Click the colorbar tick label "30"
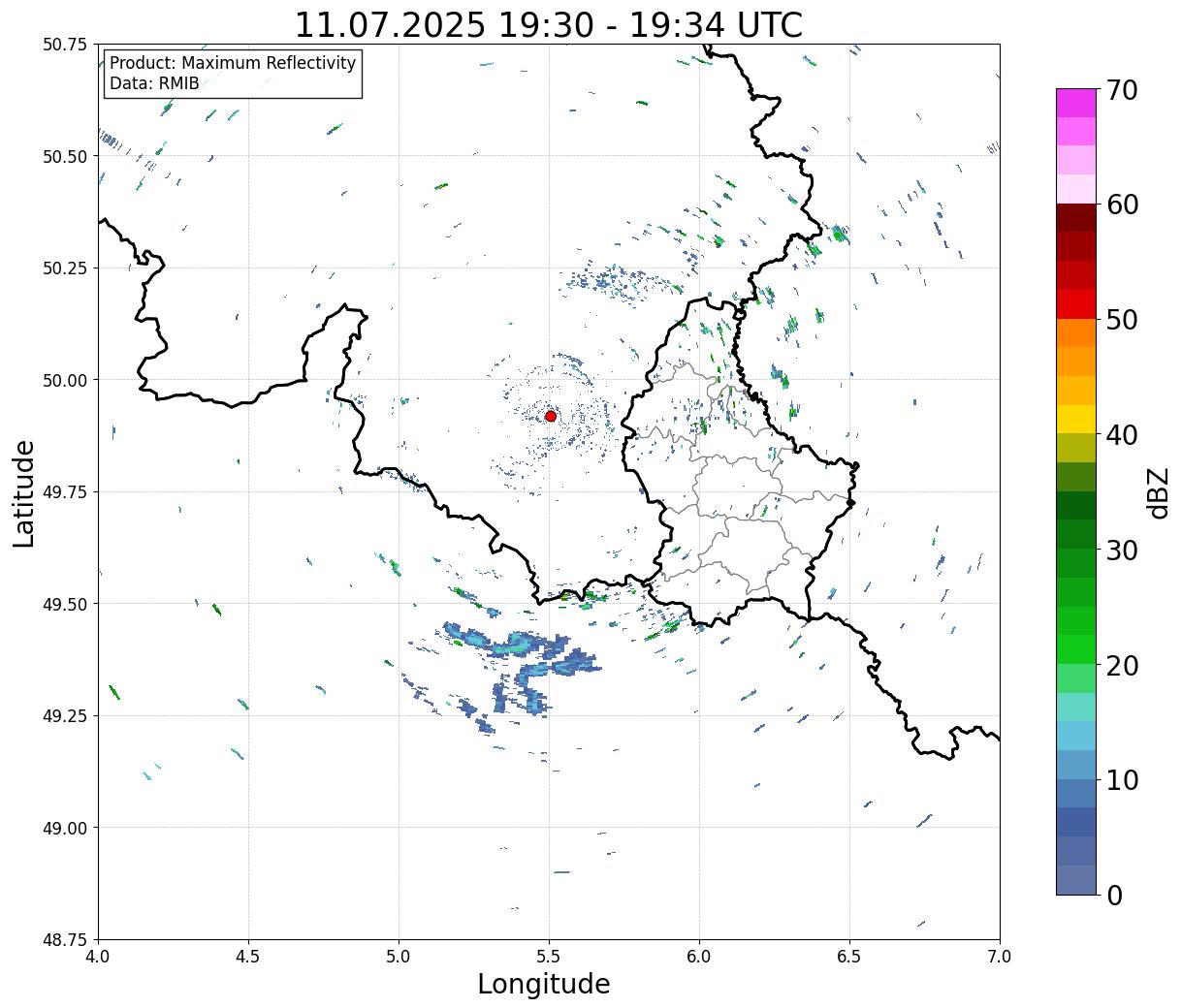Viewport: 1182px width, 1008px height. tap(1122, 550)
